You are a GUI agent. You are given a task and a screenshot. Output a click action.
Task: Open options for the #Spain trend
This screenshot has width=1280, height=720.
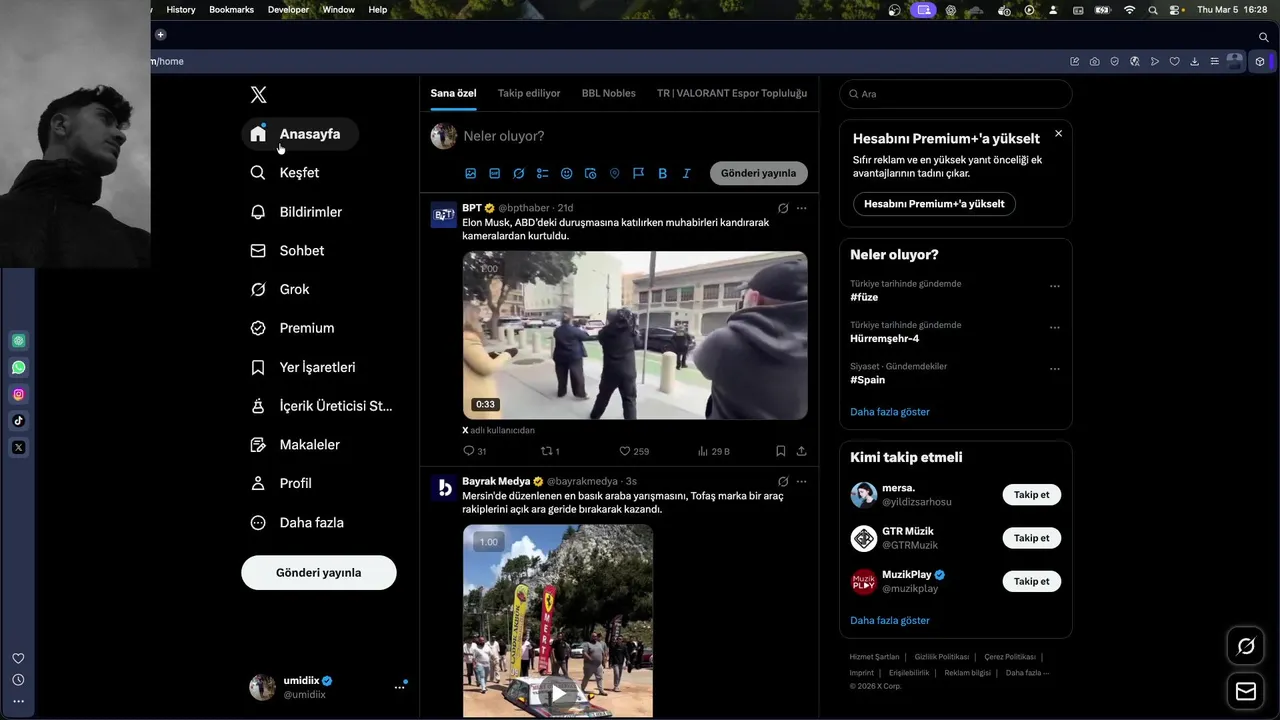coord(1054,369)
